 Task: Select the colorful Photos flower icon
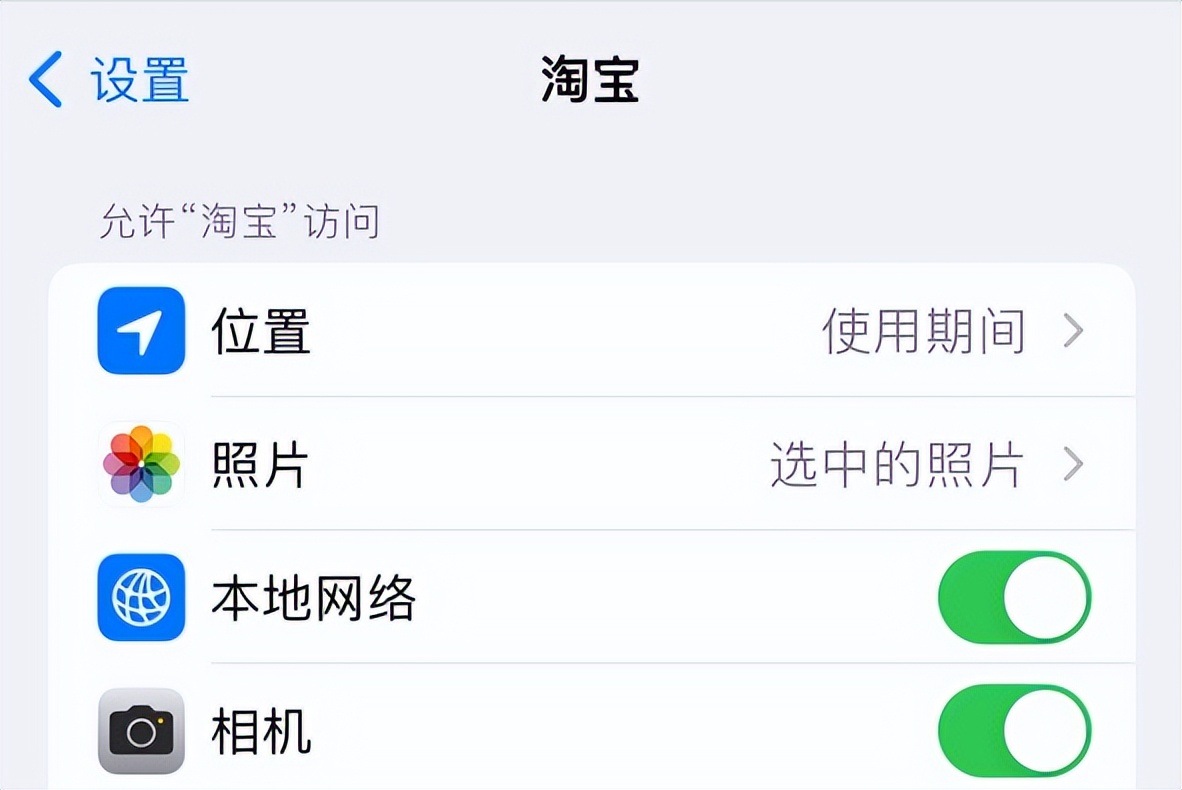tap(140, 464)
